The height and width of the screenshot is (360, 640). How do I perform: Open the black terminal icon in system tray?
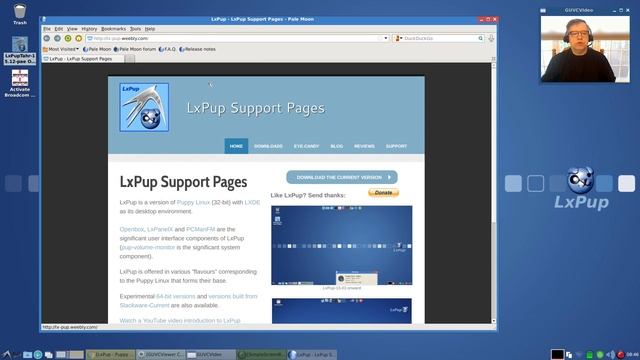point(557,354)
